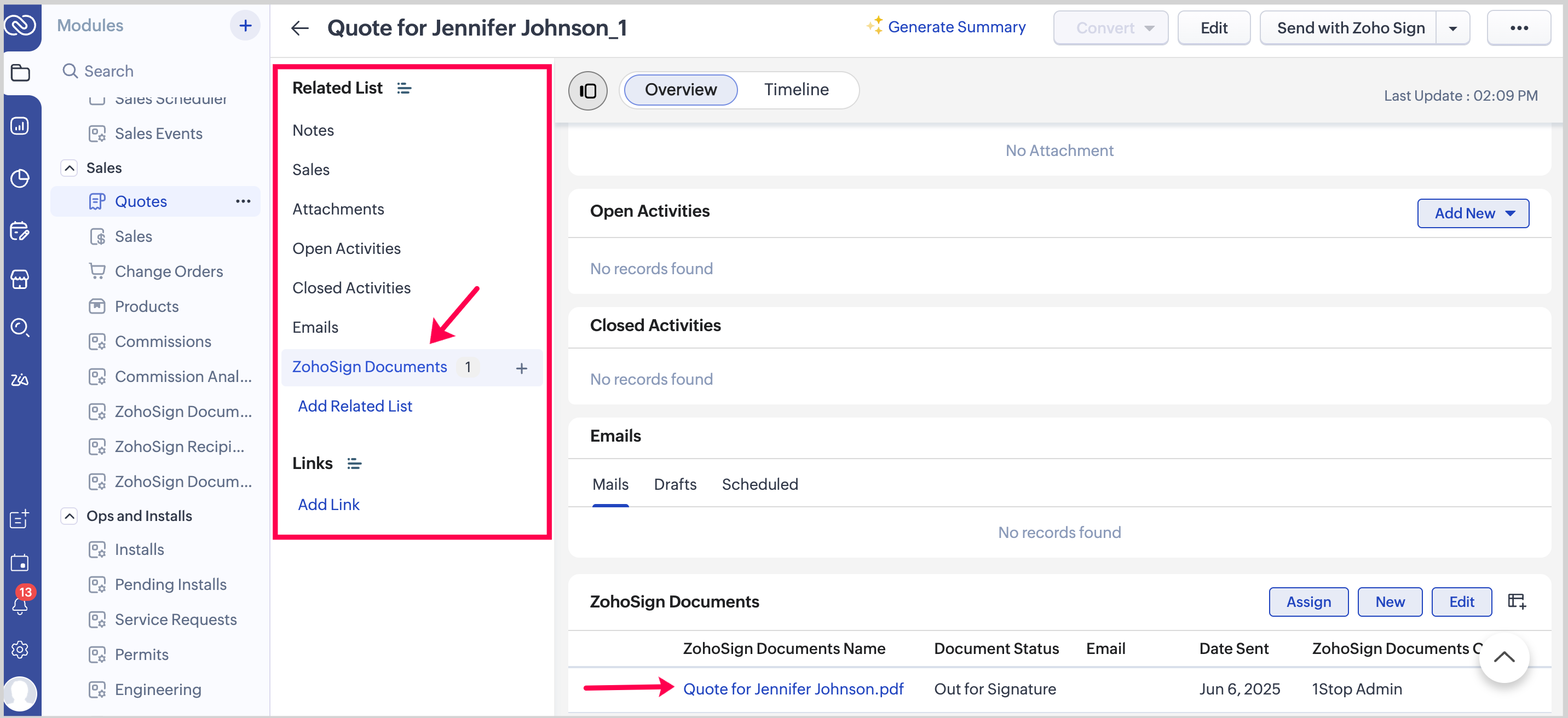Open the Drafts tab under Emails
This screenshot has height=718, width=1568.
[x=675, y=484]
